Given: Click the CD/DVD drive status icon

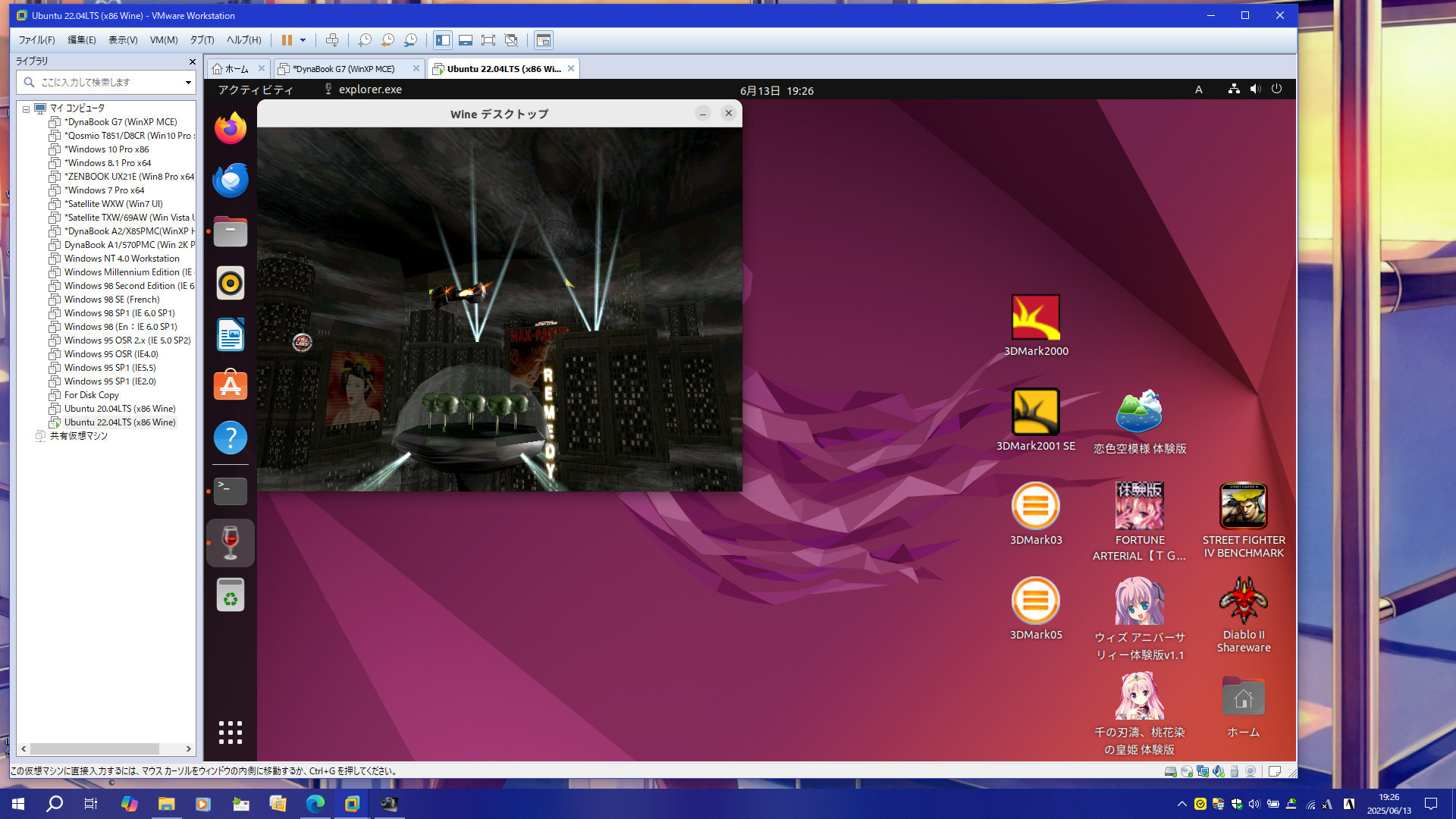Looking at the screenshot, I should click(x=1187, y=771).
